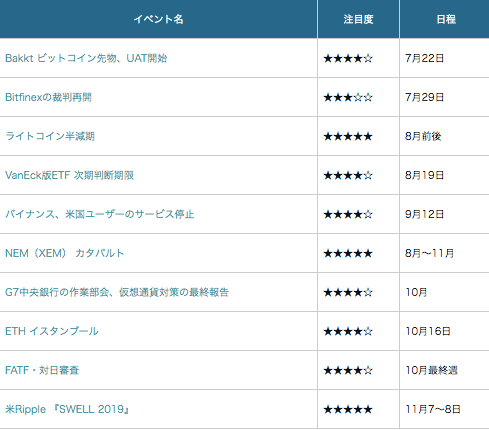
Task: Open the Bakkt ビットコイン先物、UAT開始 link
Action: 86,58
